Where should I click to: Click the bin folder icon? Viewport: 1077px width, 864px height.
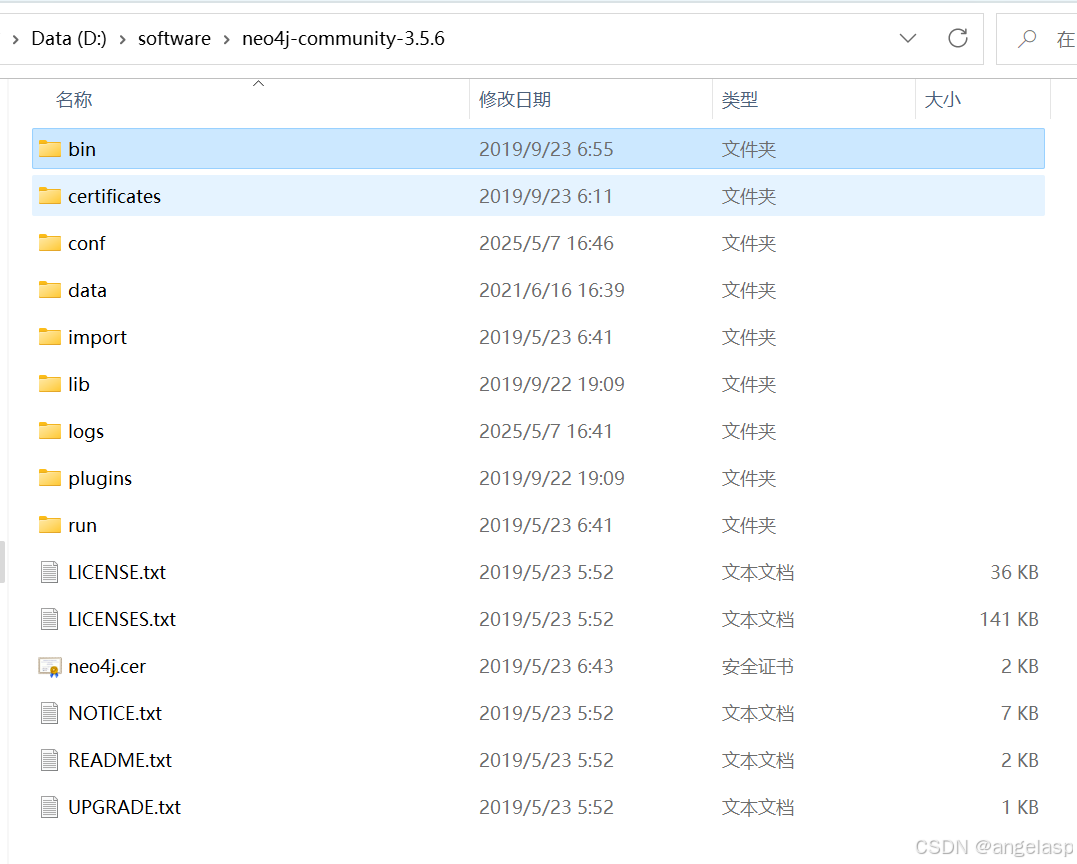coord(49,149)
